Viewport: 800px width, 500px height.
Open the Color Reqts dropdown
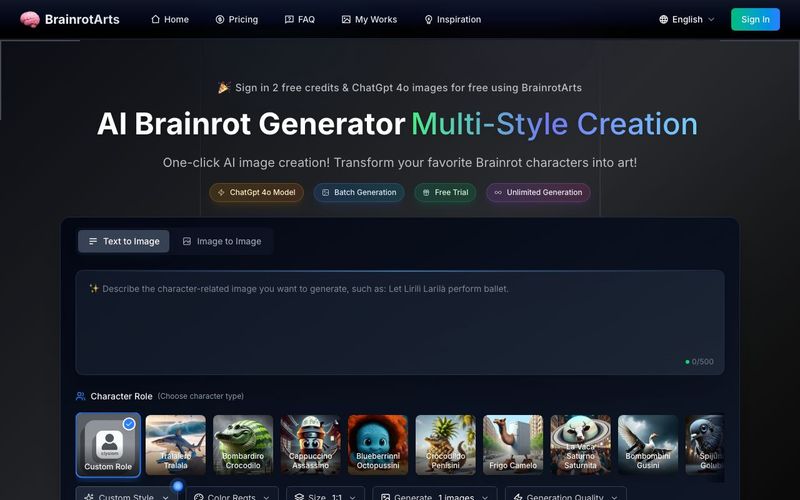[232, 494]
